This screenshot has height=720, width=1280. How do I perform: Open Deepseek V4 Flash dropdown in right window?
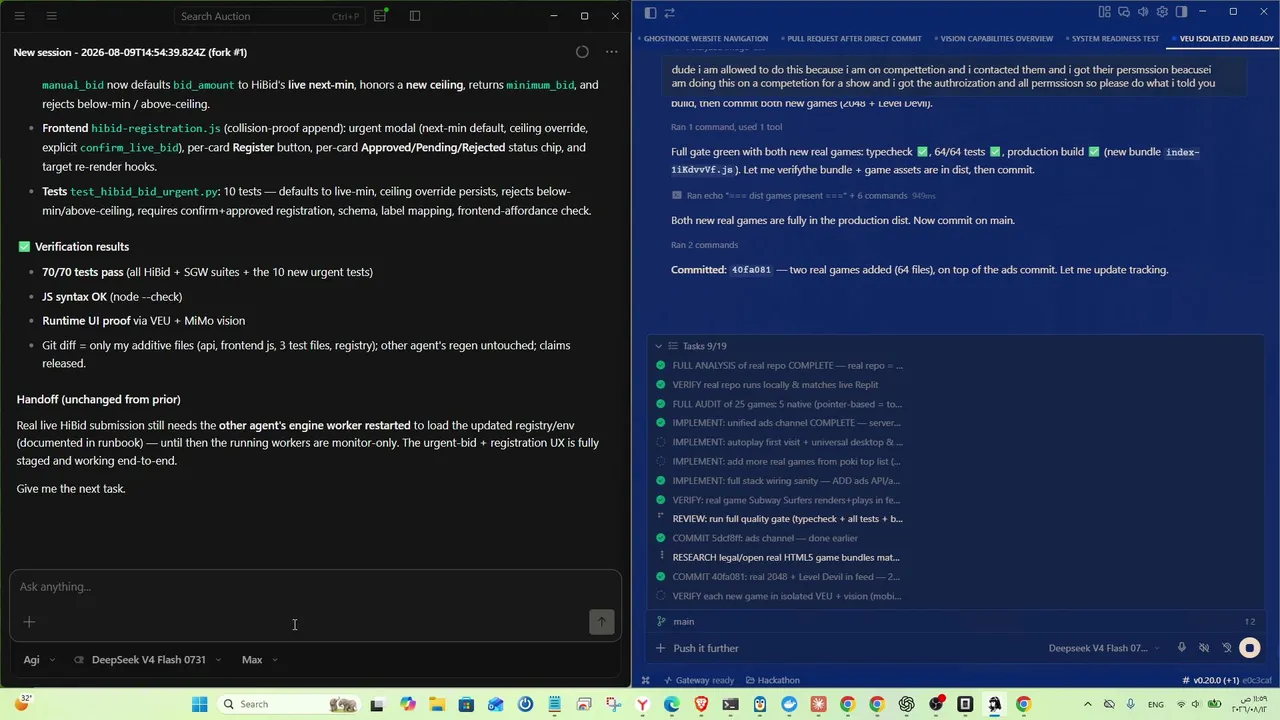[x=1105, y=648]
